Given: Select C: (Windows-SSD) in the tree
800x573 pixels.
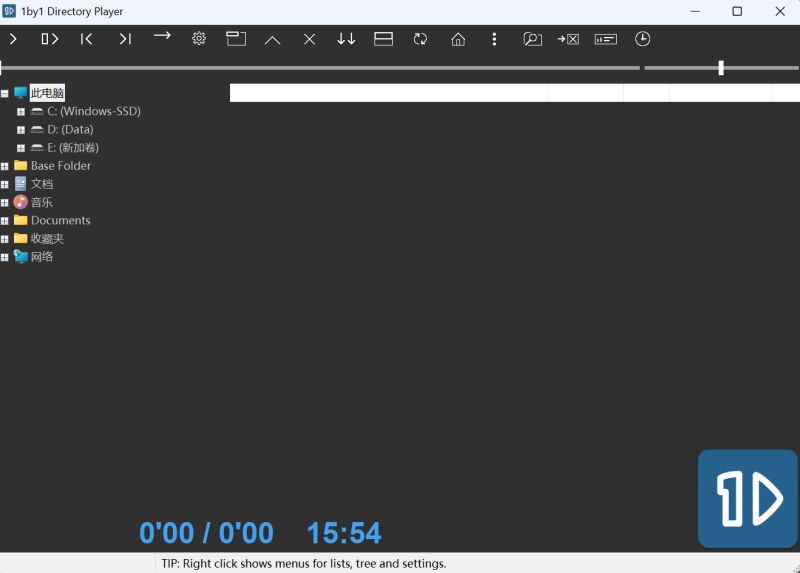Looking at the screenshot, I should coord(94,111).
